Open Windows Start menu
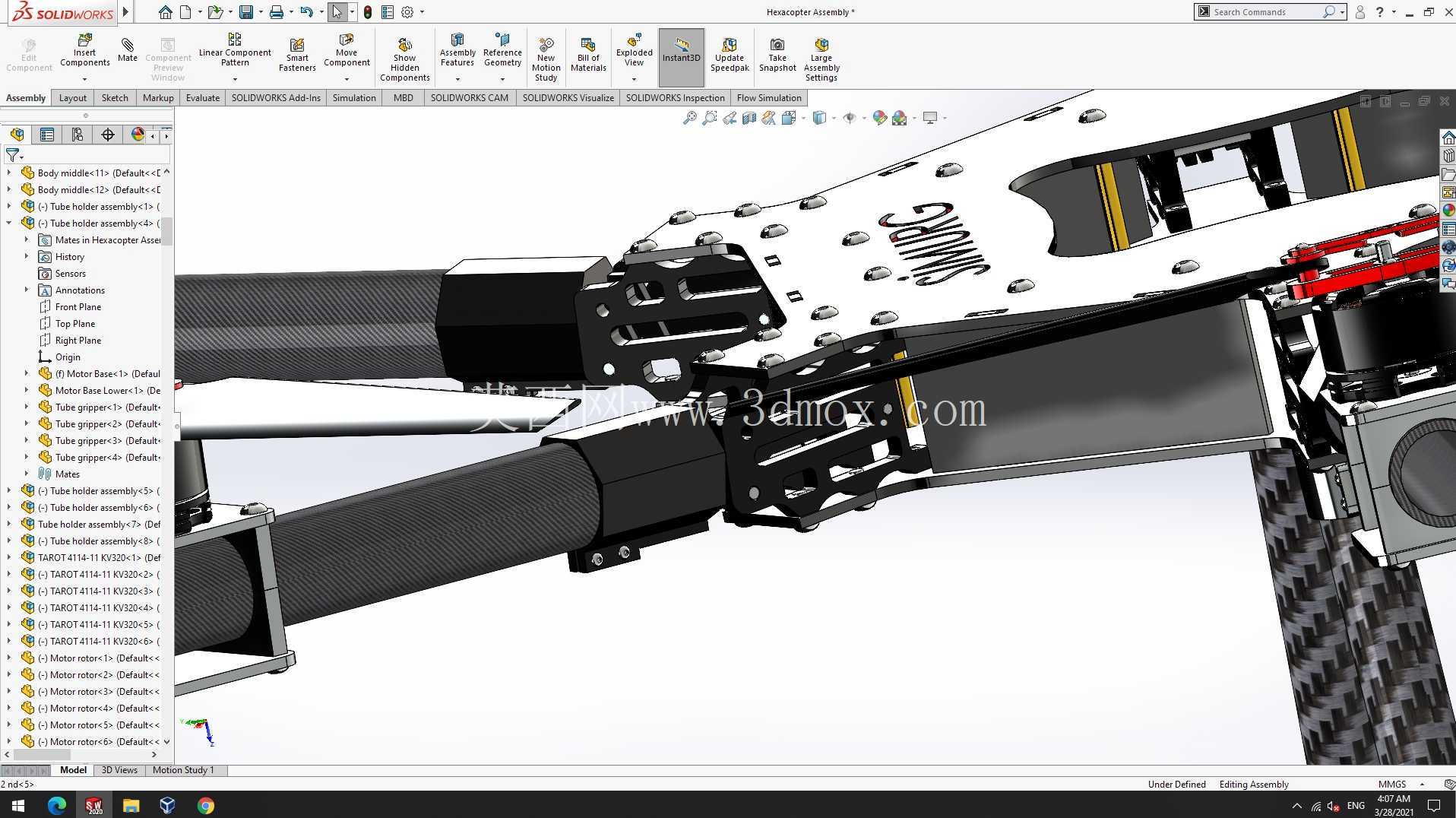The image size is (1456, 818). [x=18, y=805]
